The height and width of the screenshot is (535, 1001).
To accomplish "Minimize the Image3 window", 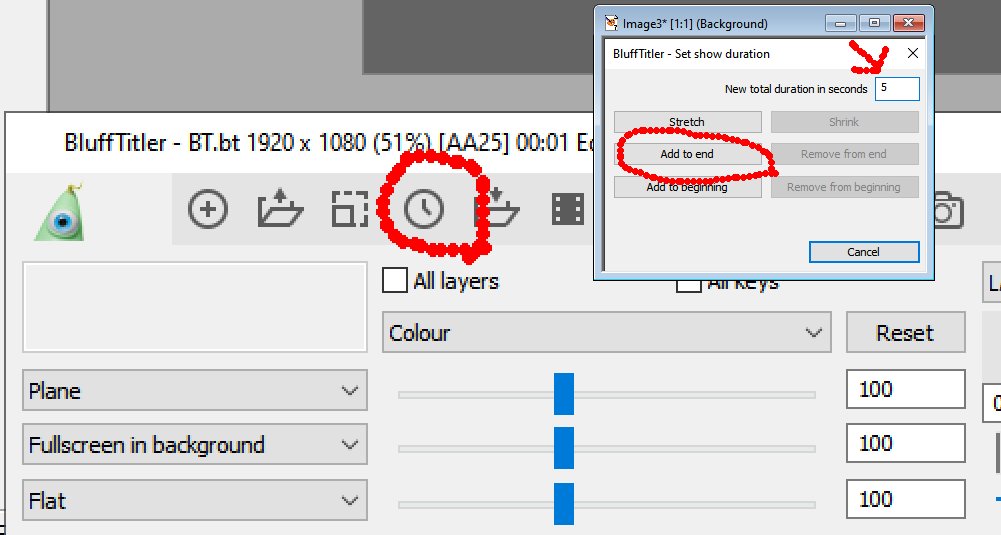I will click(x=841, y=24).
